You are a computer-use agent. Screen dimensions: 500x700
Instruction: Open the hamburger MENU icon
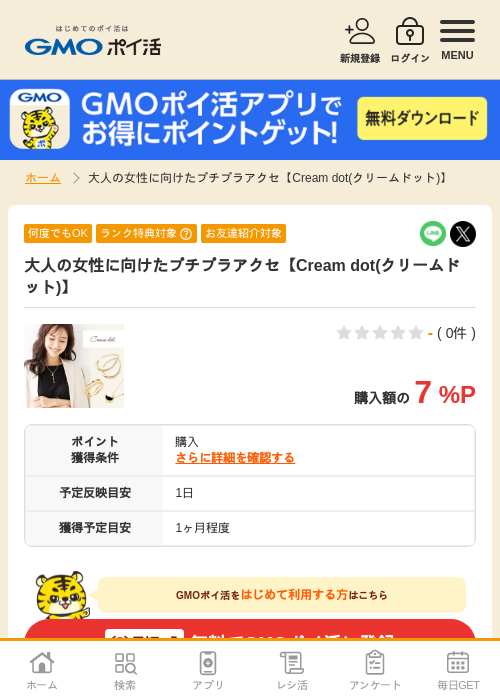coord(457,31)
